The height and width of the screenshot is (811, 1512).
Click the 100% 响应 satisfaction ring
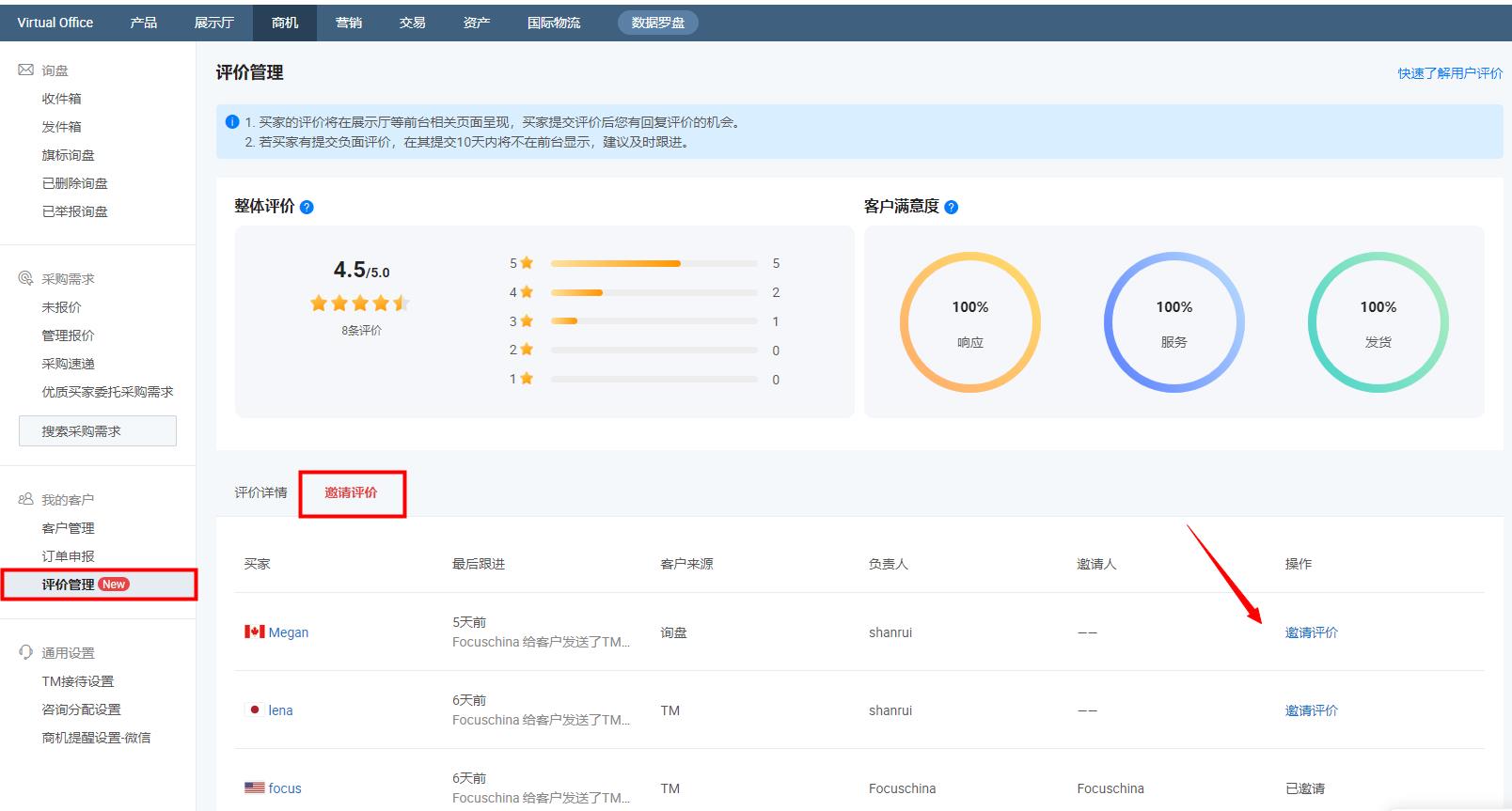tap(969, 322)
